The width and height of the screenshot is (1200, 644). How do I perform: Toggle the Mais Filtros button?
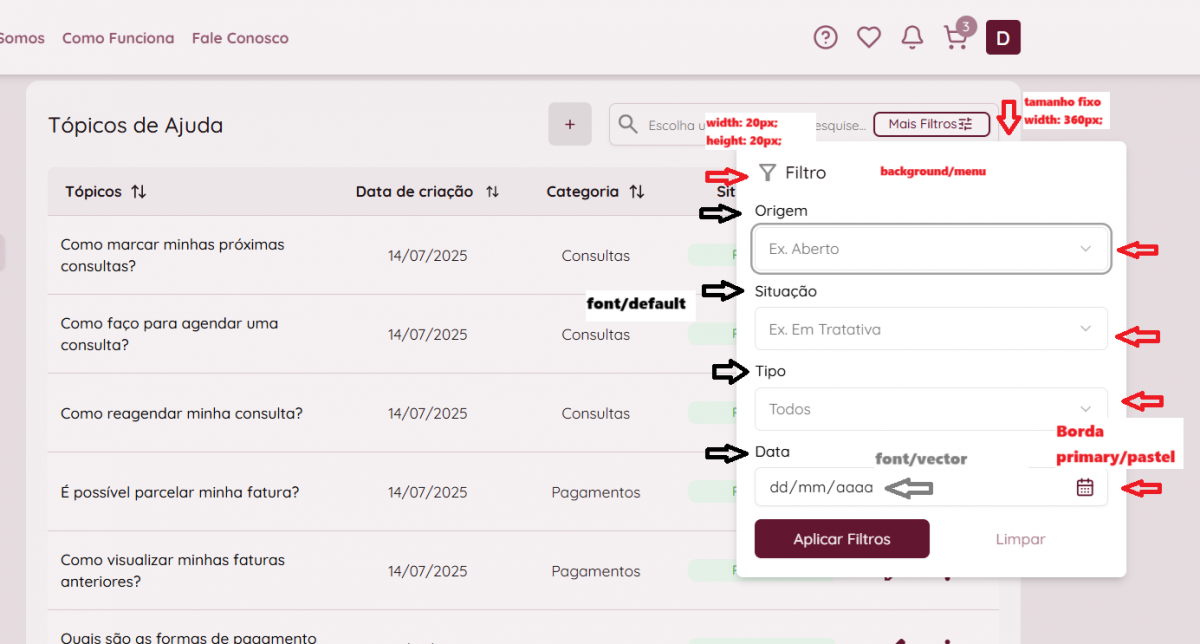coord(931,124)
